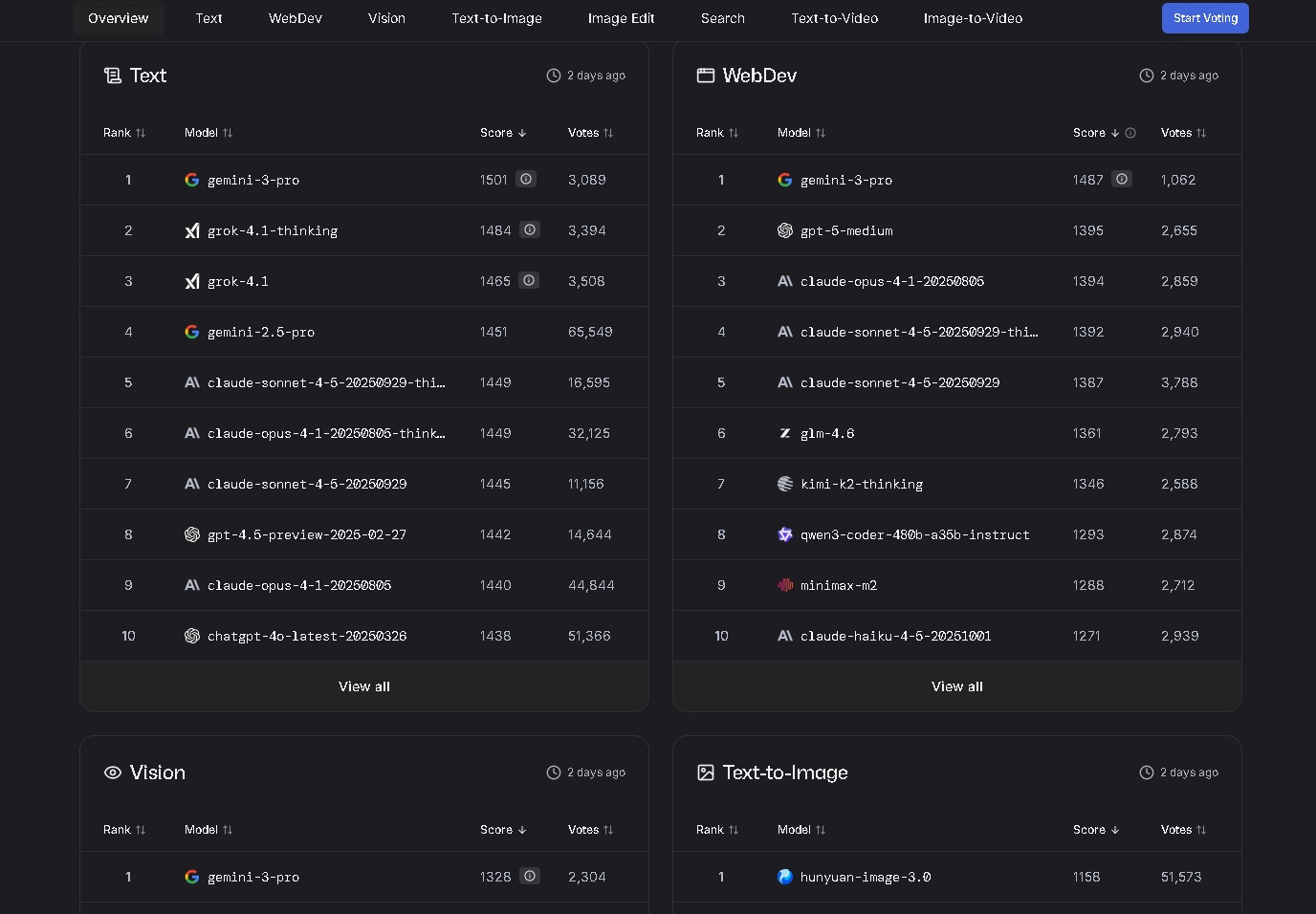Image resolution: width=1316 pixels, height=914 pixels.
Task: Switch to the Image-to-Video tab
Action: pos(974,18)
